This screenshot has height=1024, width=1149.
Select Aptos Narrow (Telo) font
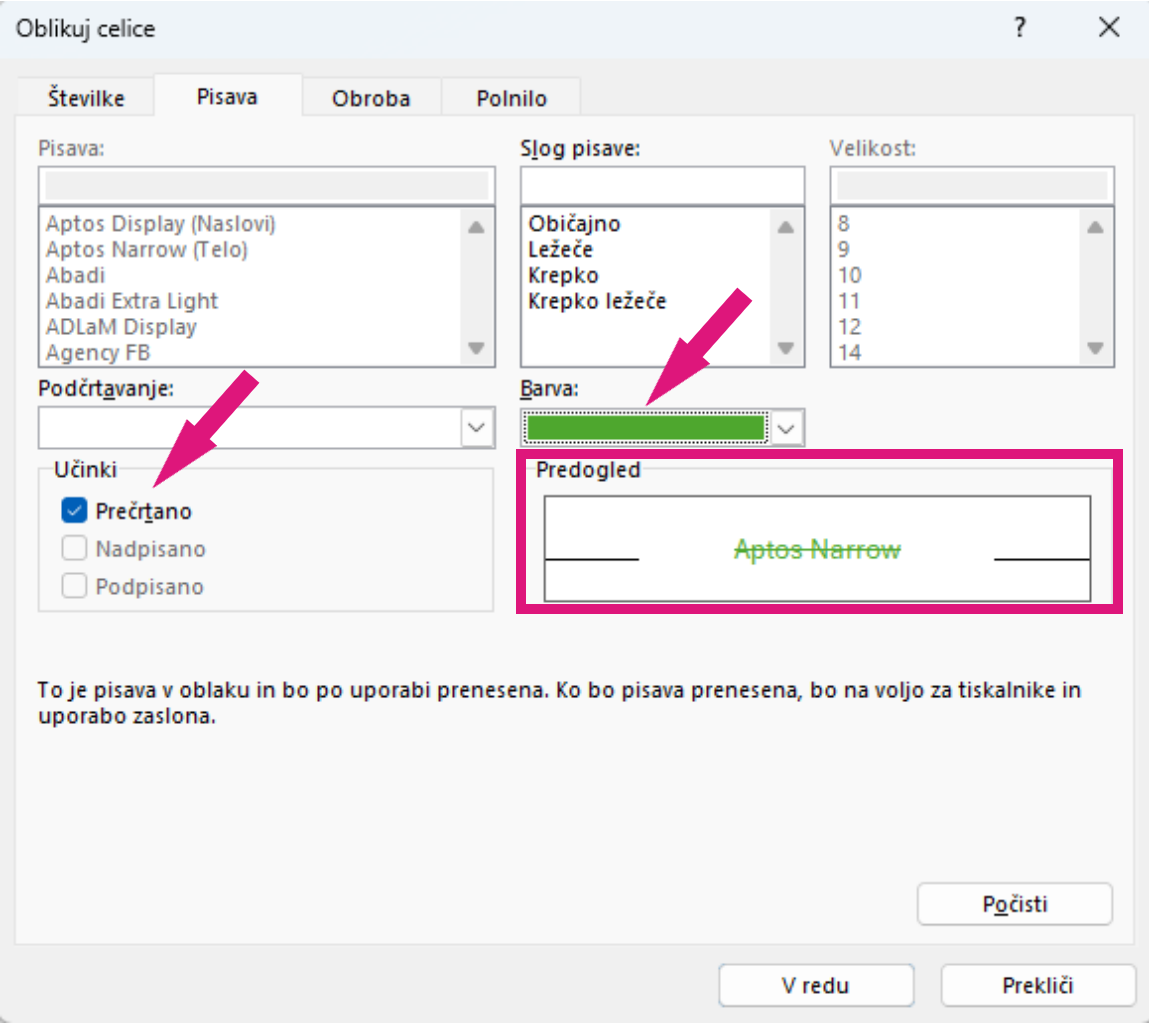pyautogui.click(x=147, y=249)
